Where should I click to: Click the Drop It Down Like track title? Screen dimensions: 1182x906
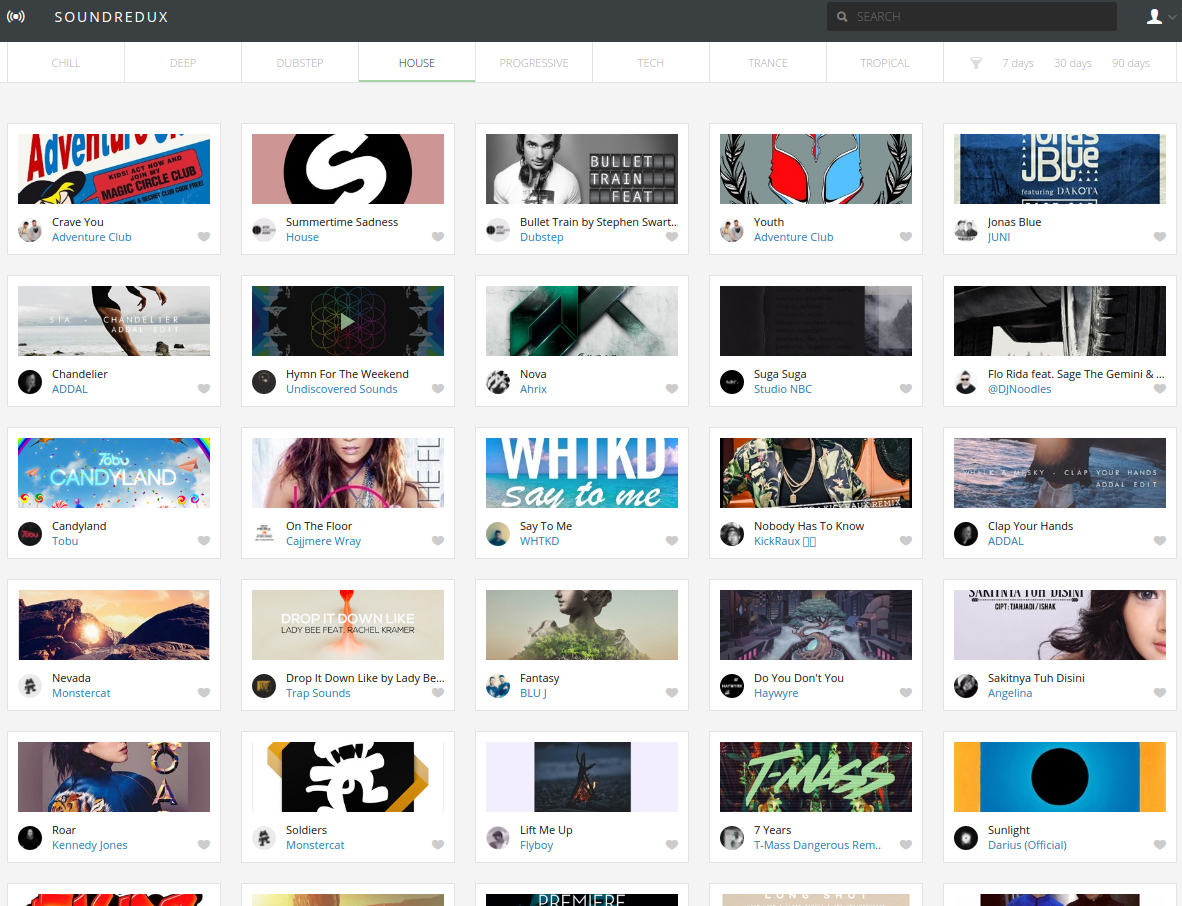pyautogui.click(x=365, y=678)
